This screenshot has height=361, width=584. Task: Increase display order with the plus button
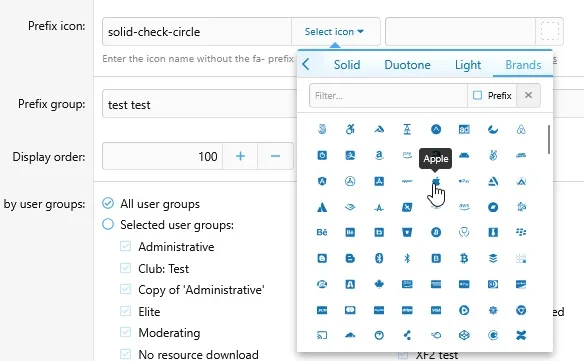[x=240, y=156]
